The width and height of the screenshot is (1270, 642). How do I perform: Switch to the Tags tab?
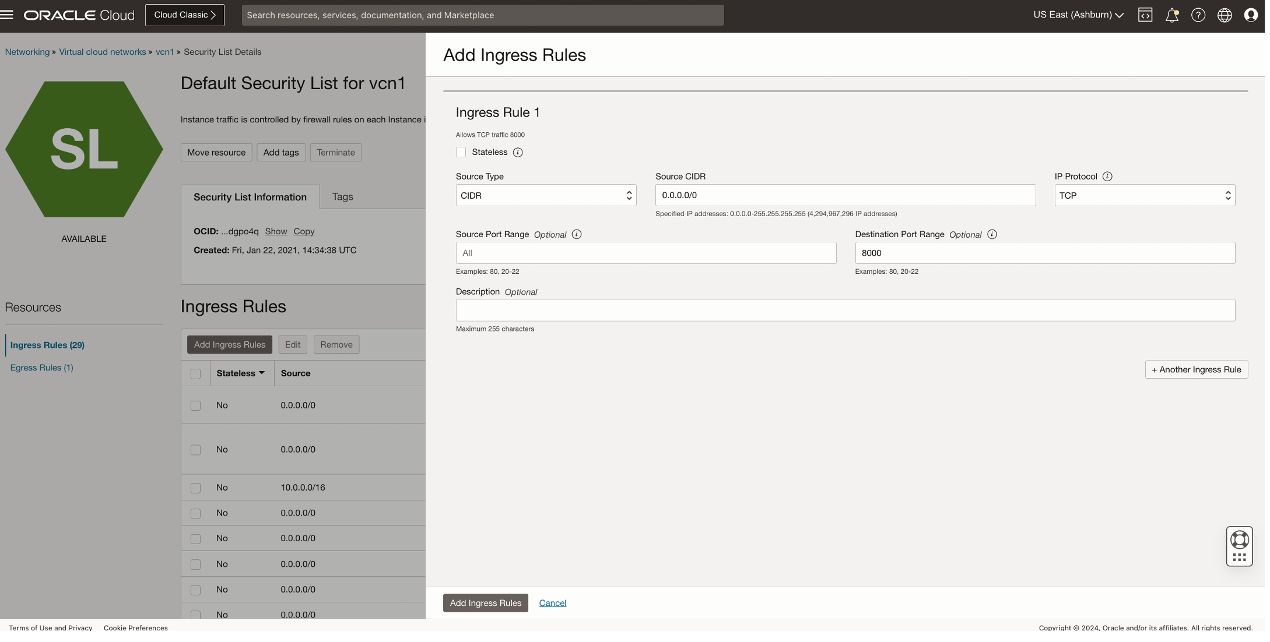coord(342,197)
